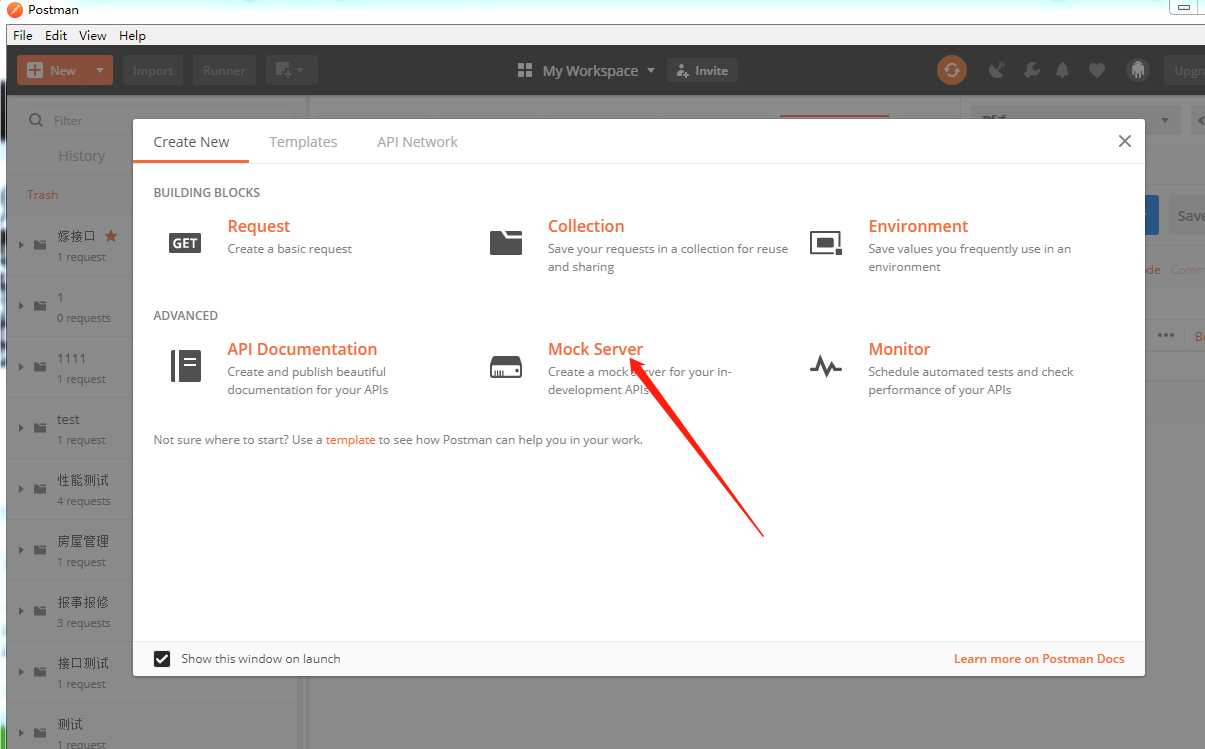Open notifications bell icon
1205x749 pixels.
pos(1063,70)
